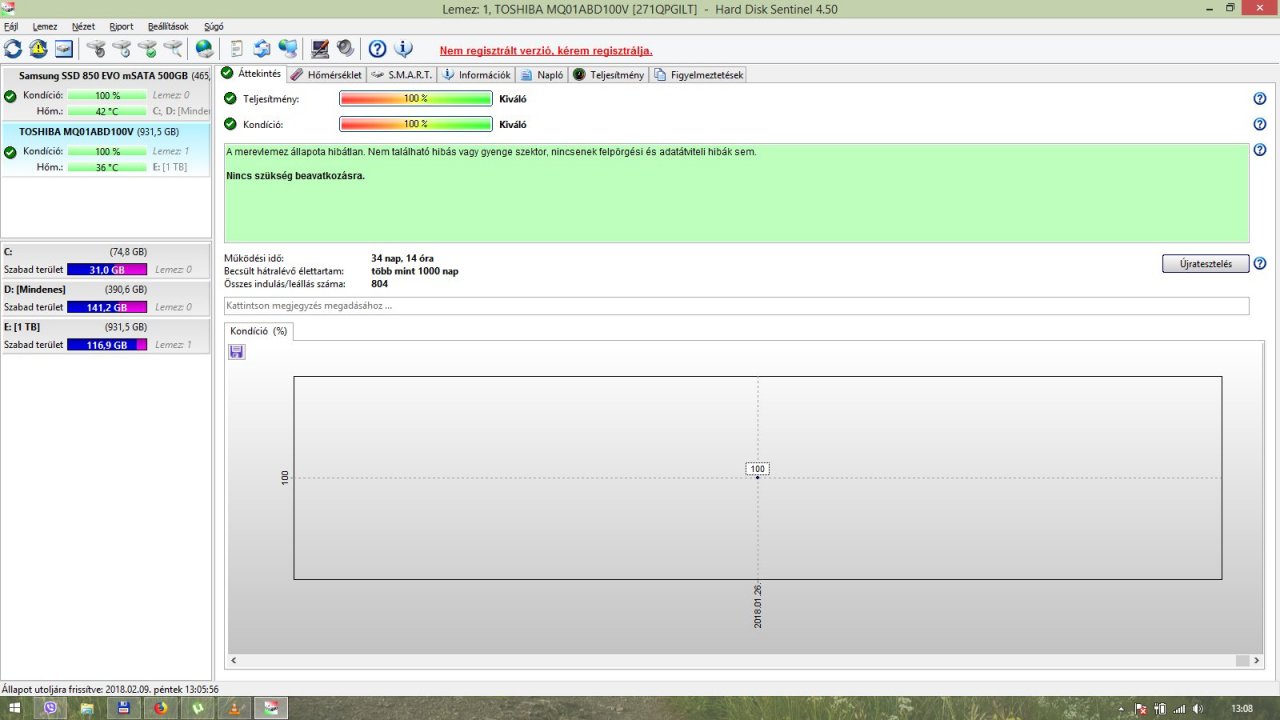Click the send report arrows toolbar icon
The height and width of the screenshot is (720, 1280).
[x=262, y=48]
